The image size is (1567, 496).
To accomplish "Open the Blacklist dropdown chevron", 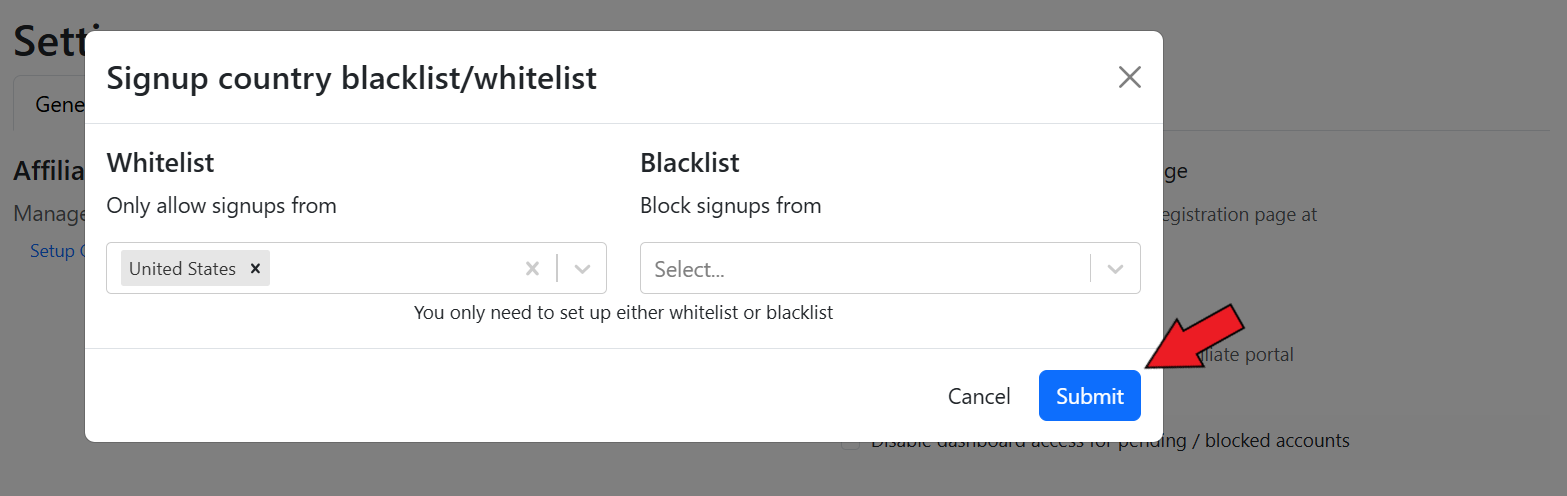I will click(x=1116, y=268).
